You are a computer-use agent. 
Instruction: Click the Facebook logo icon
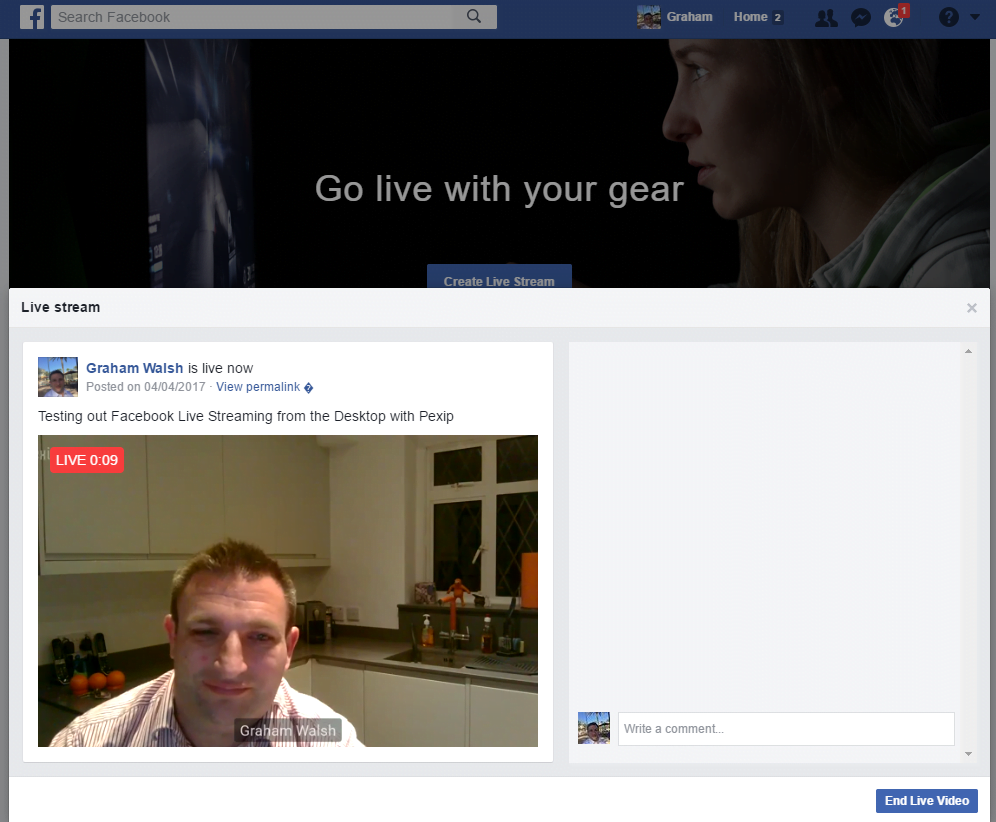(32, 17)
